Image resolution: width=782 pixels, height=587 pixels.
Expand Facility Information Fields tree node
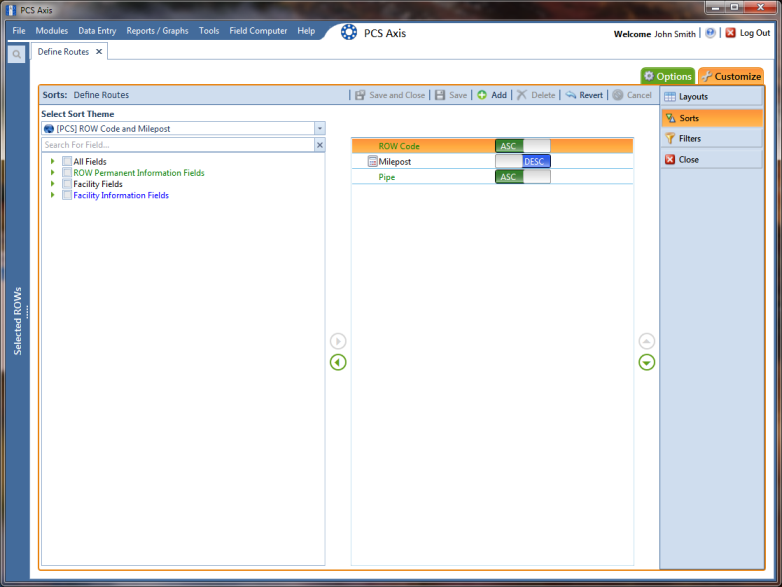tap(52, 195)
